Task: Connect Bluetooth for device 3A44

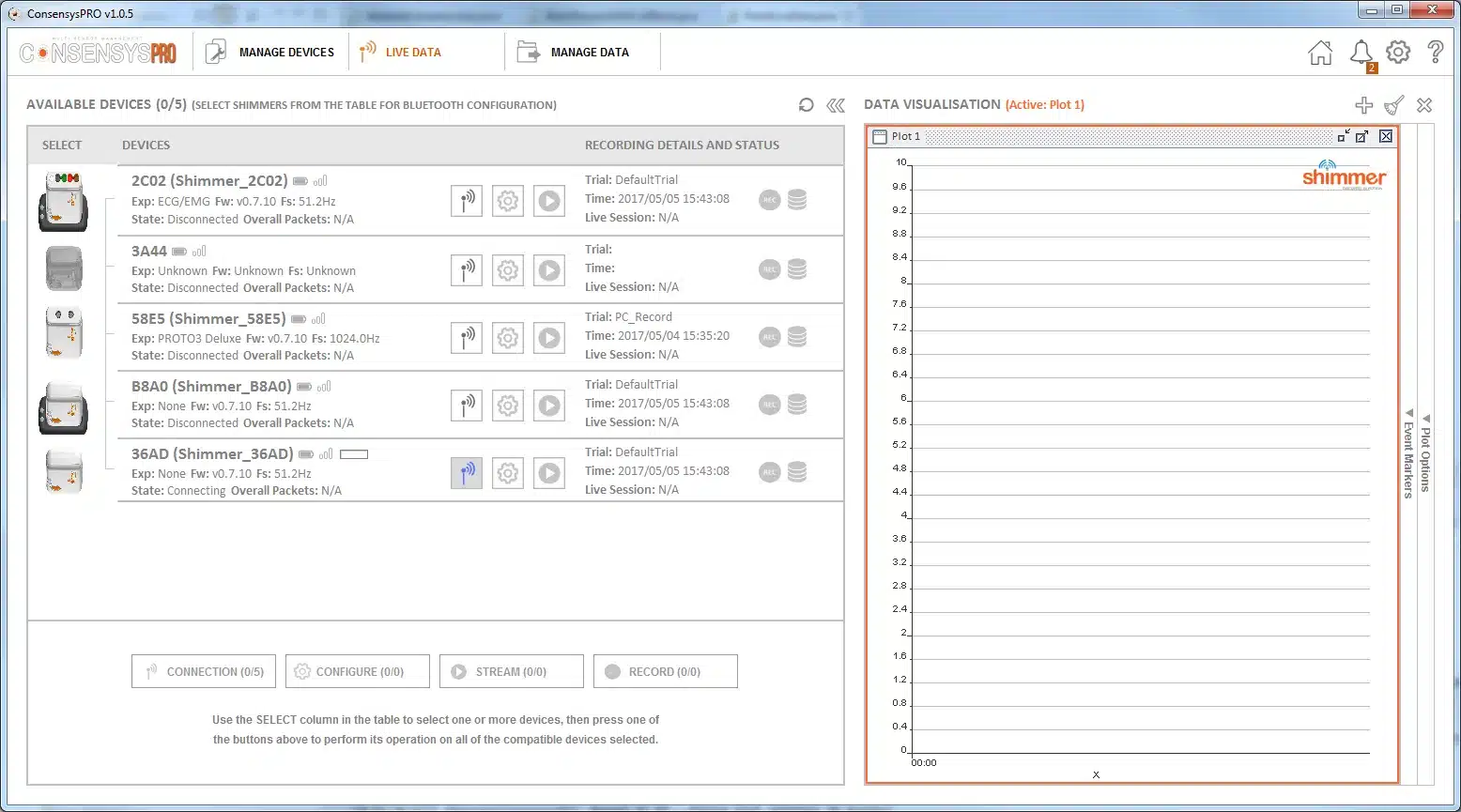Action: [467, 270]
